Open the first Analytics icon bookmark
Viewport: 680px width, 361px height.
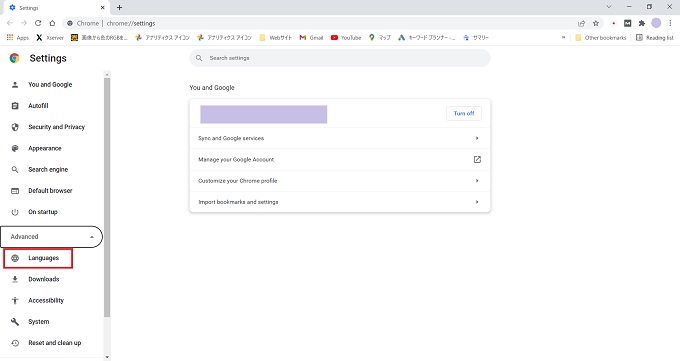click(x=162, y=38)
